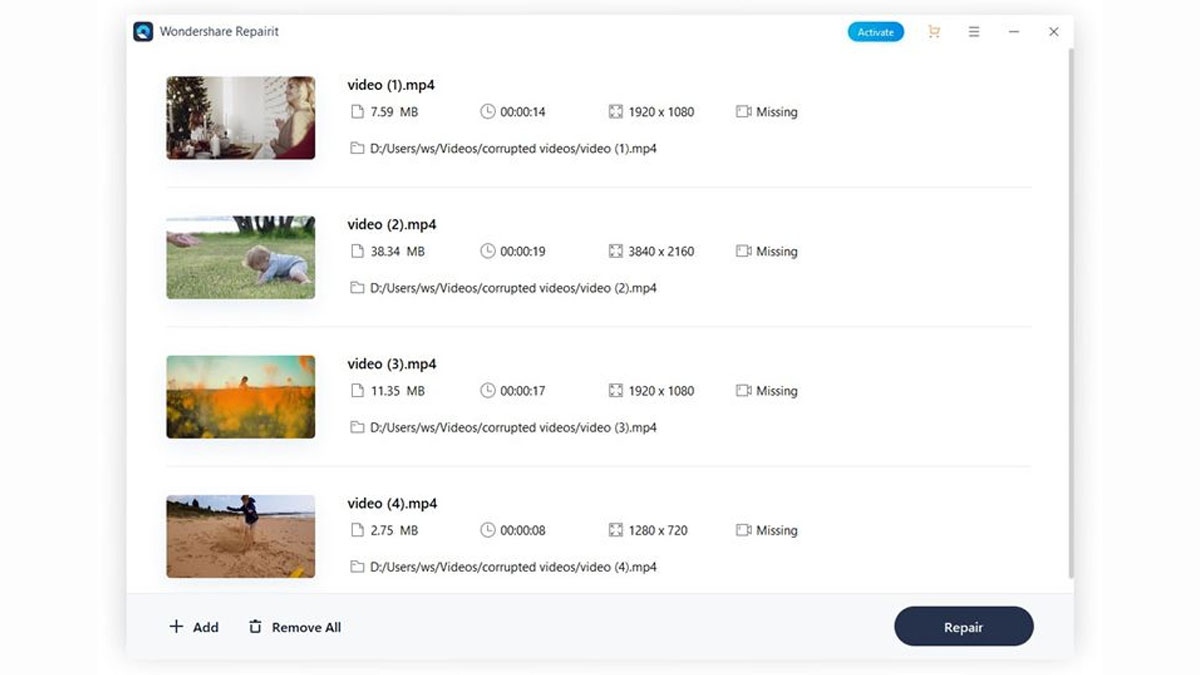Click the vertical scrollbar of the video list
The width and height of the screenshot is (1200, 675).
[1070, 310]
